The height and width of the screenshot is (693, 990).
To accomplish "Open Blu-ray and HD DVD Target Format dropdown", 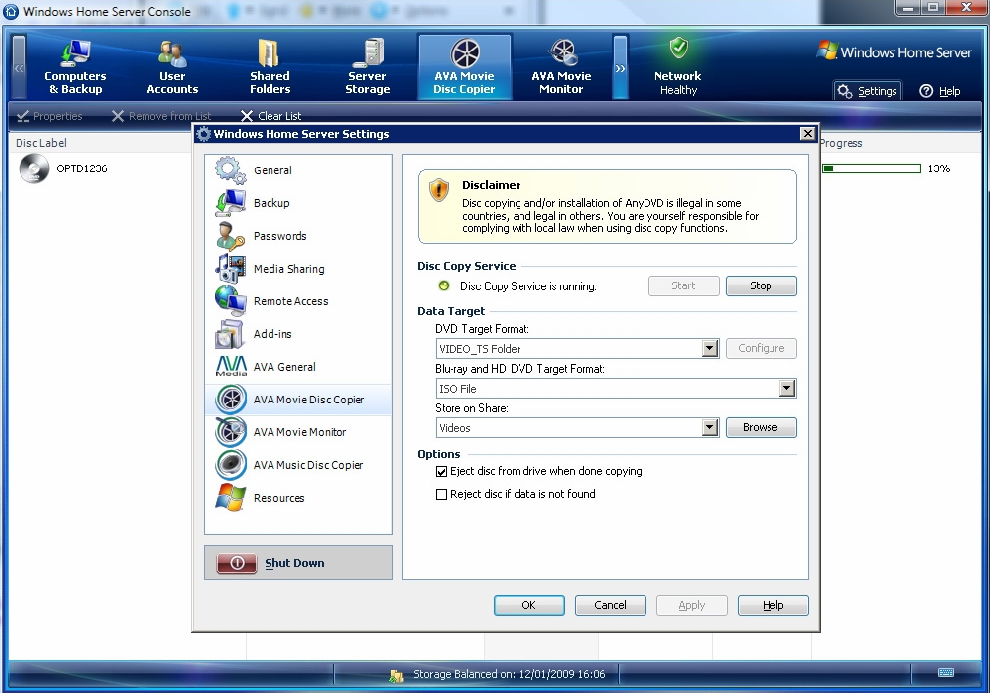I will point(787,389).
